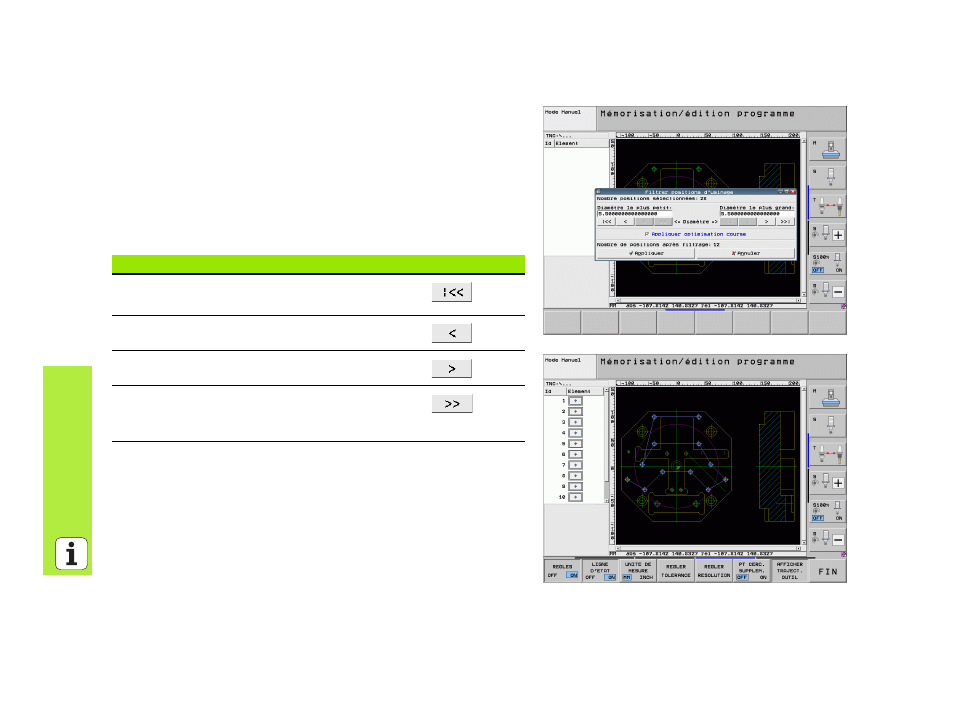Toggle PT DERO. SUPPLEM. softkey
Screen dimensions: 954x704
[751, 571]
